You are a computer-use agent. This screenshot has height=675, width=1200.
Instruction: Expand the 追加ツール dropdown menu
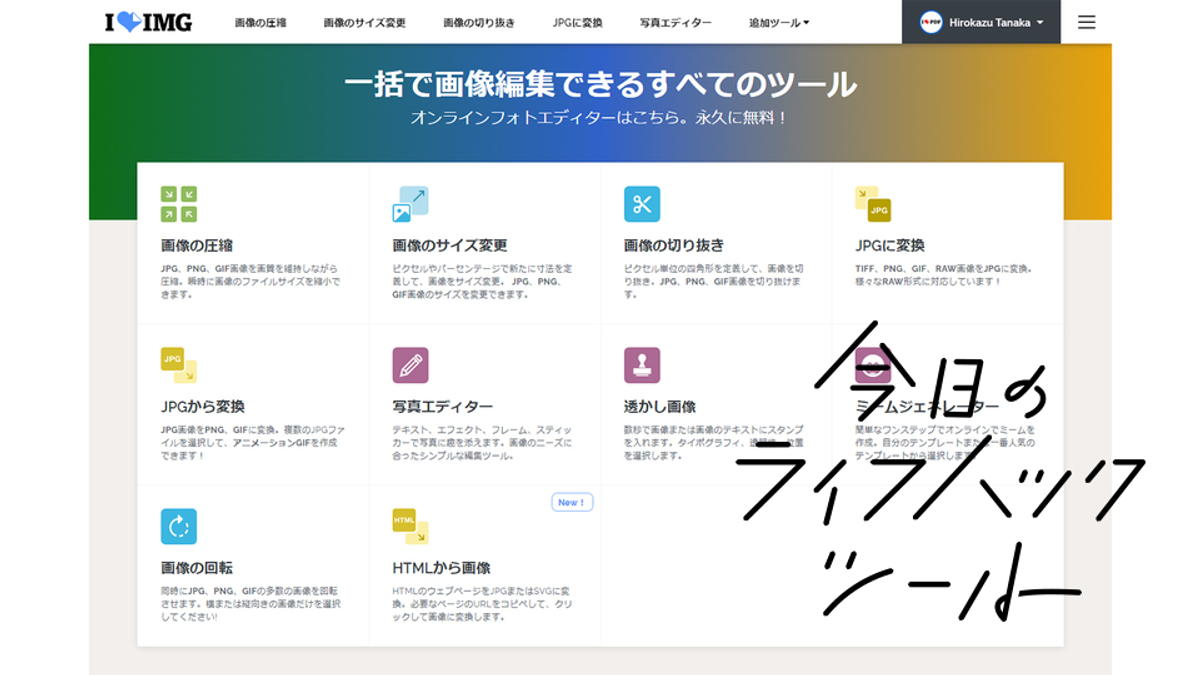click(779, 22)
